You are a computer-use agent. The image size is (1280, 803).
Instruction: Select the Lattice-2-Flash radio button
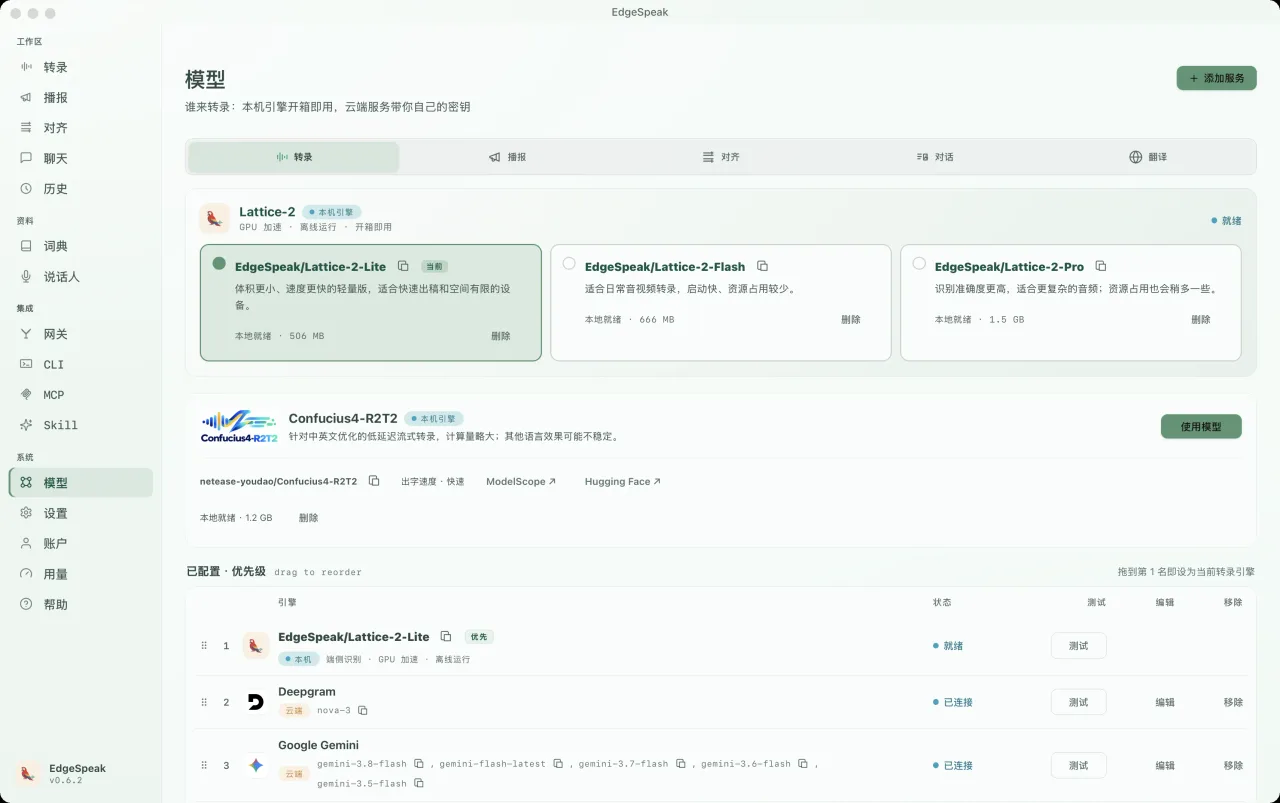click(569, 264)
